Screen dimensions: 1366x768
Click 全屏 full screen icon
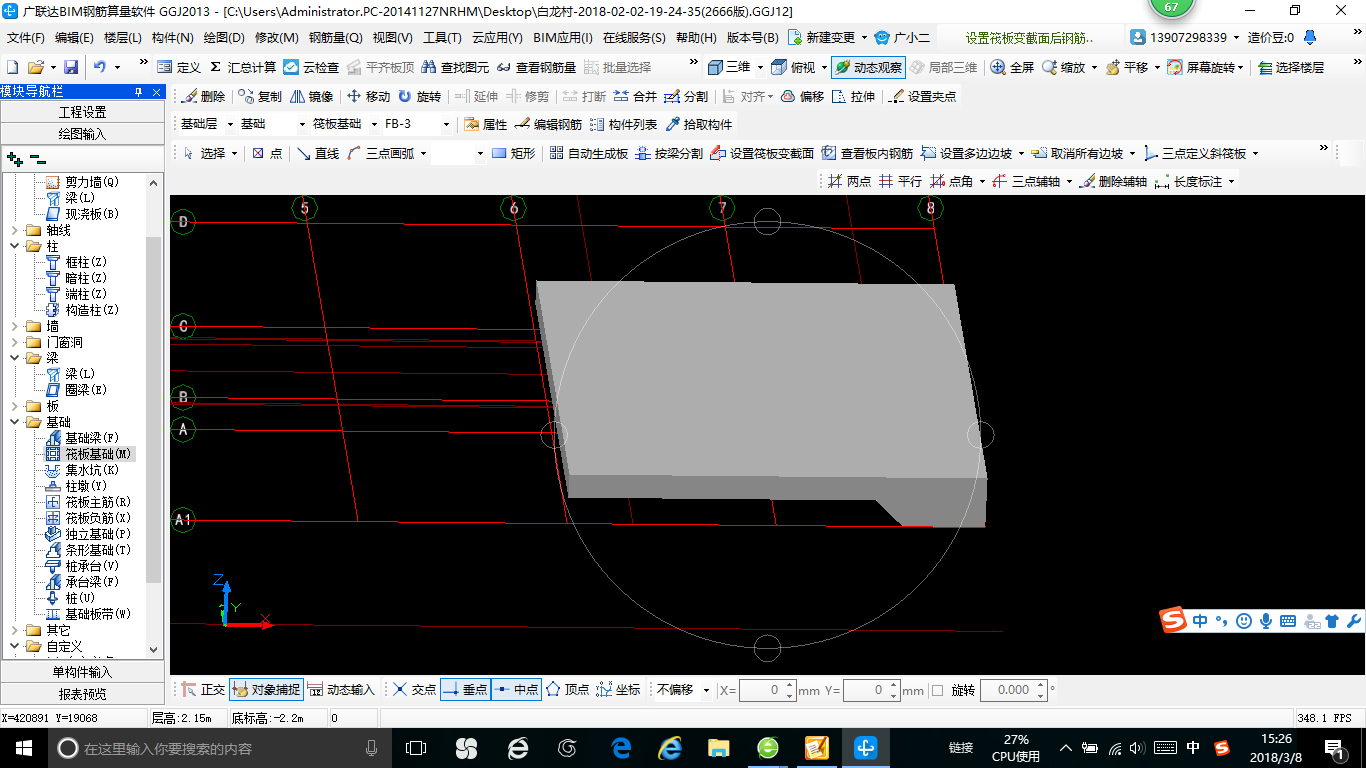pyautogui.click(x=1012, y=67)
